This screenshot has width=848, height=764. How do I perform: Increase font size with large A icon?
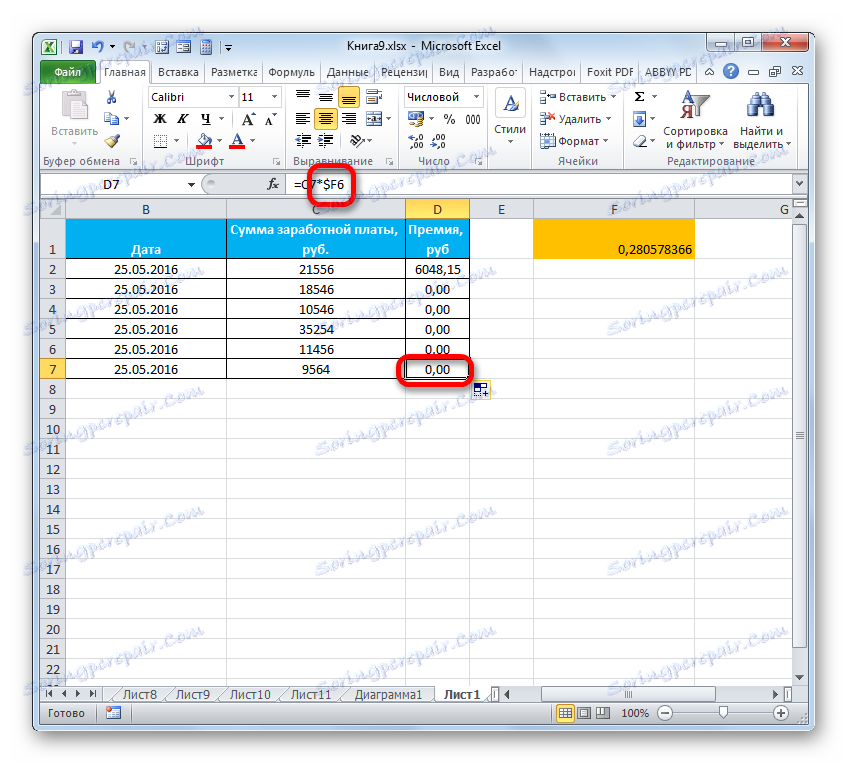[x=248, y=118]
